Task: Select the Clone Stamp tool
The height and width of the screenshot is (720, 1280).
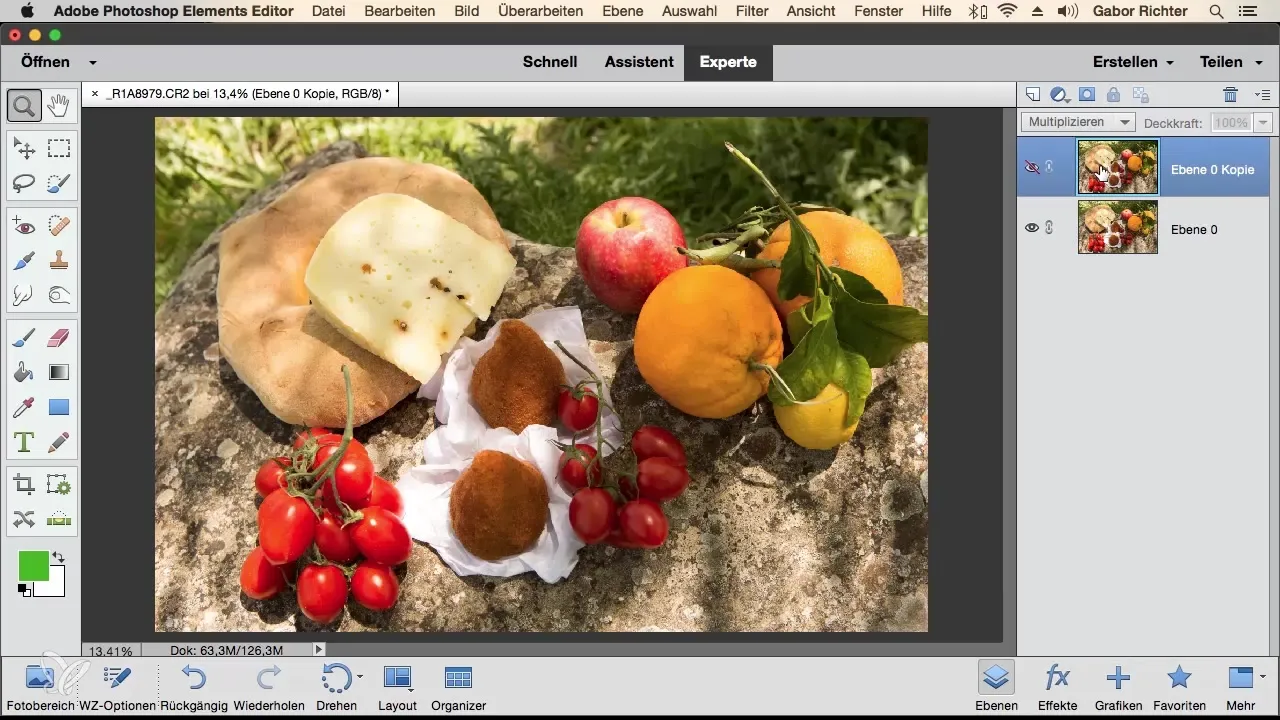Action: pyautogui.click(x=59, y=261)
